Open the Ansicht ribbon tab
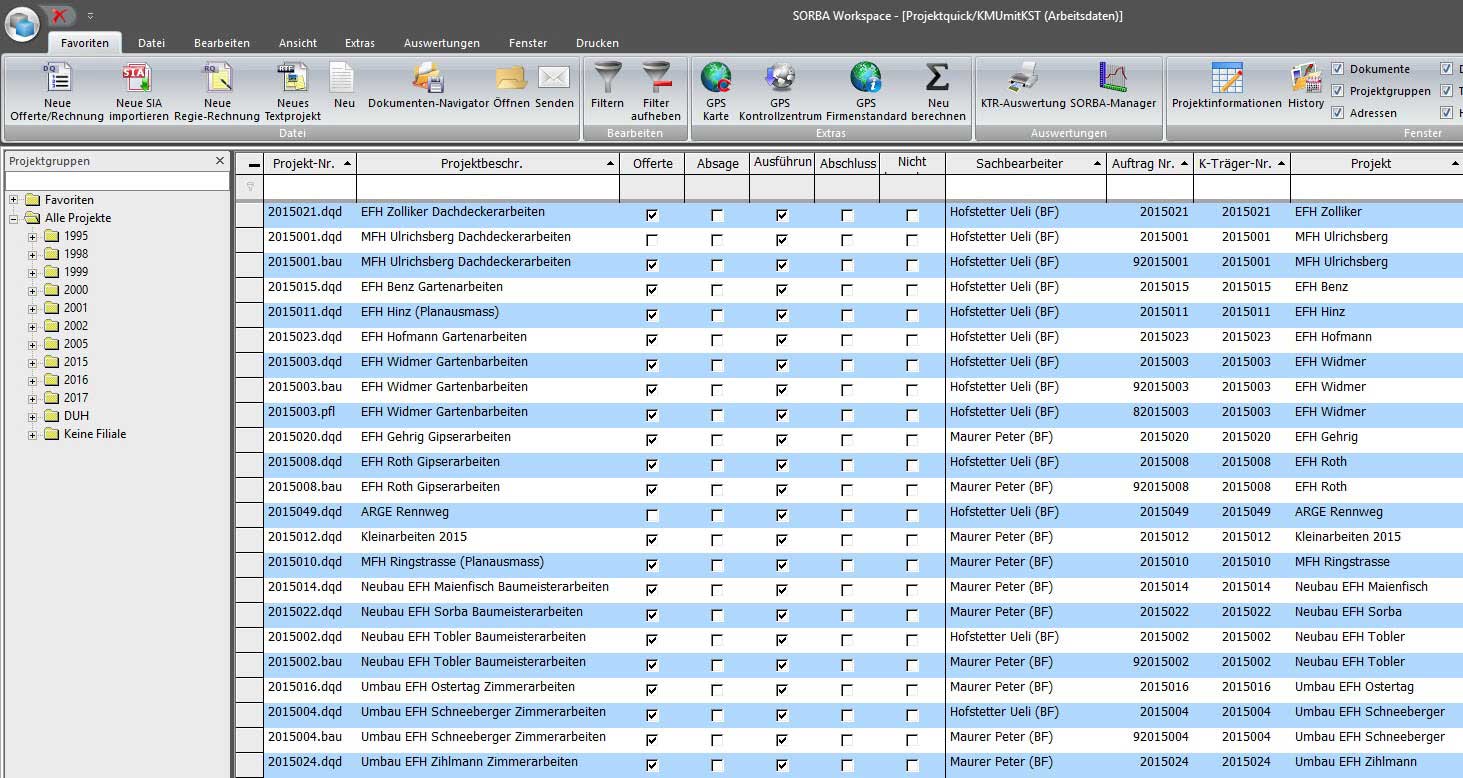The height and width of the screenshot is (778, 1463). (298, 43)
